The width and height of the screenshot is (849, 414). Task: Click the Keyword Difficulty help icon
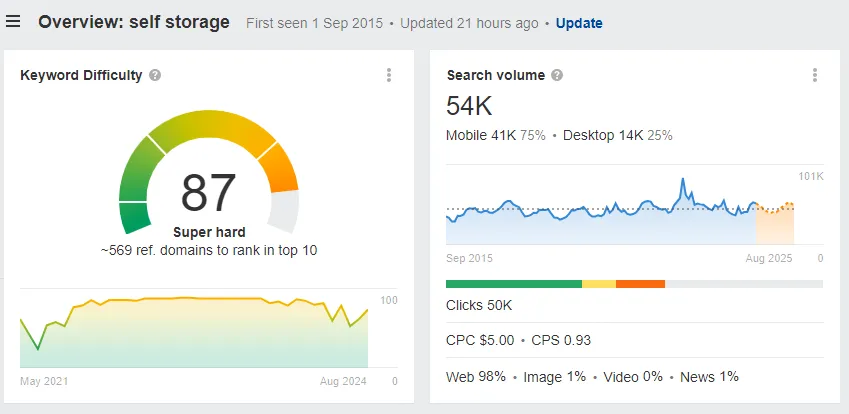tap(155, 75)
